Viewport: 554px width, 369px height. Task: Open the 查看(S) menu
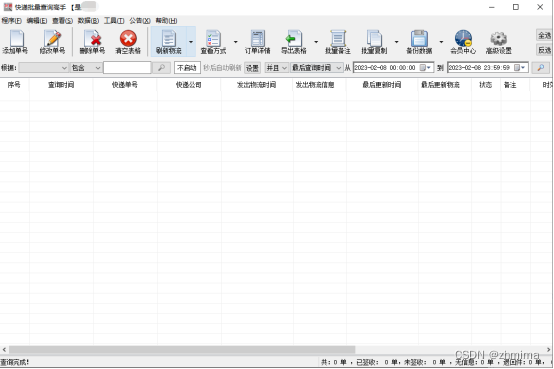(x=63, y=21)
